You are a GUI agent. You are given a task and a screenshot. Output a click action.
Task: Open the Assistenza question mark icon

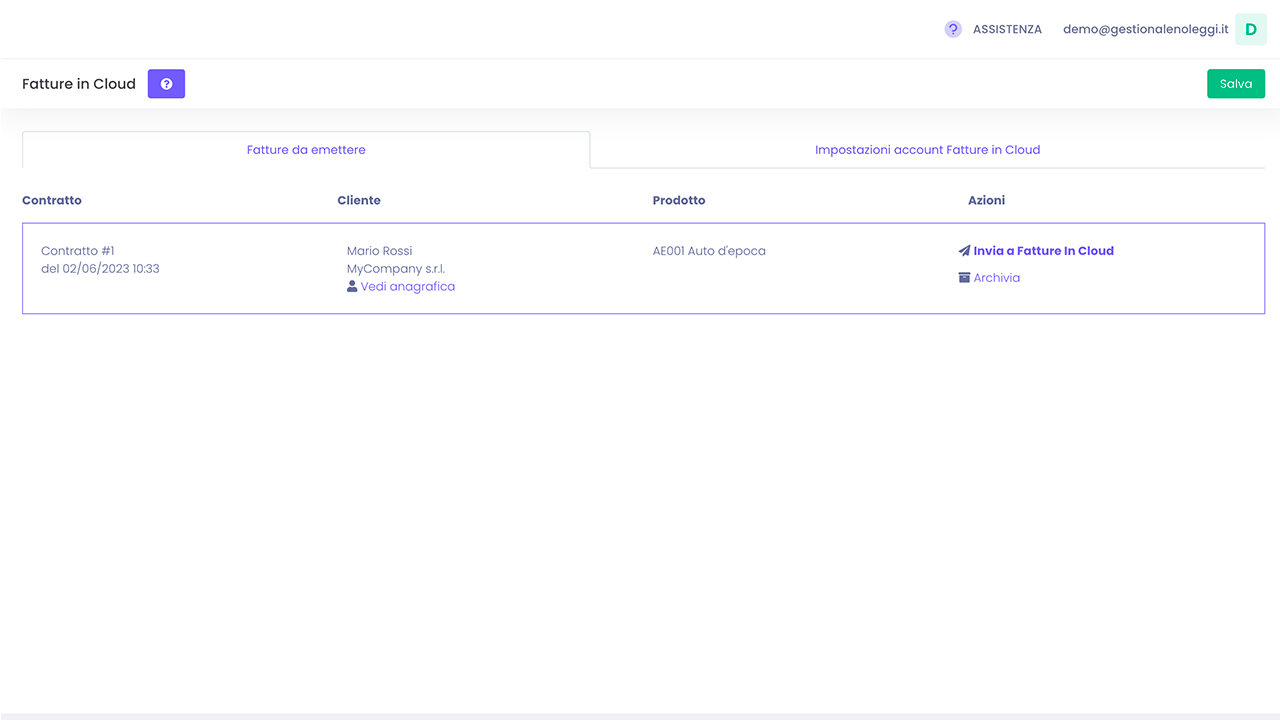click(x=953, y=29)
